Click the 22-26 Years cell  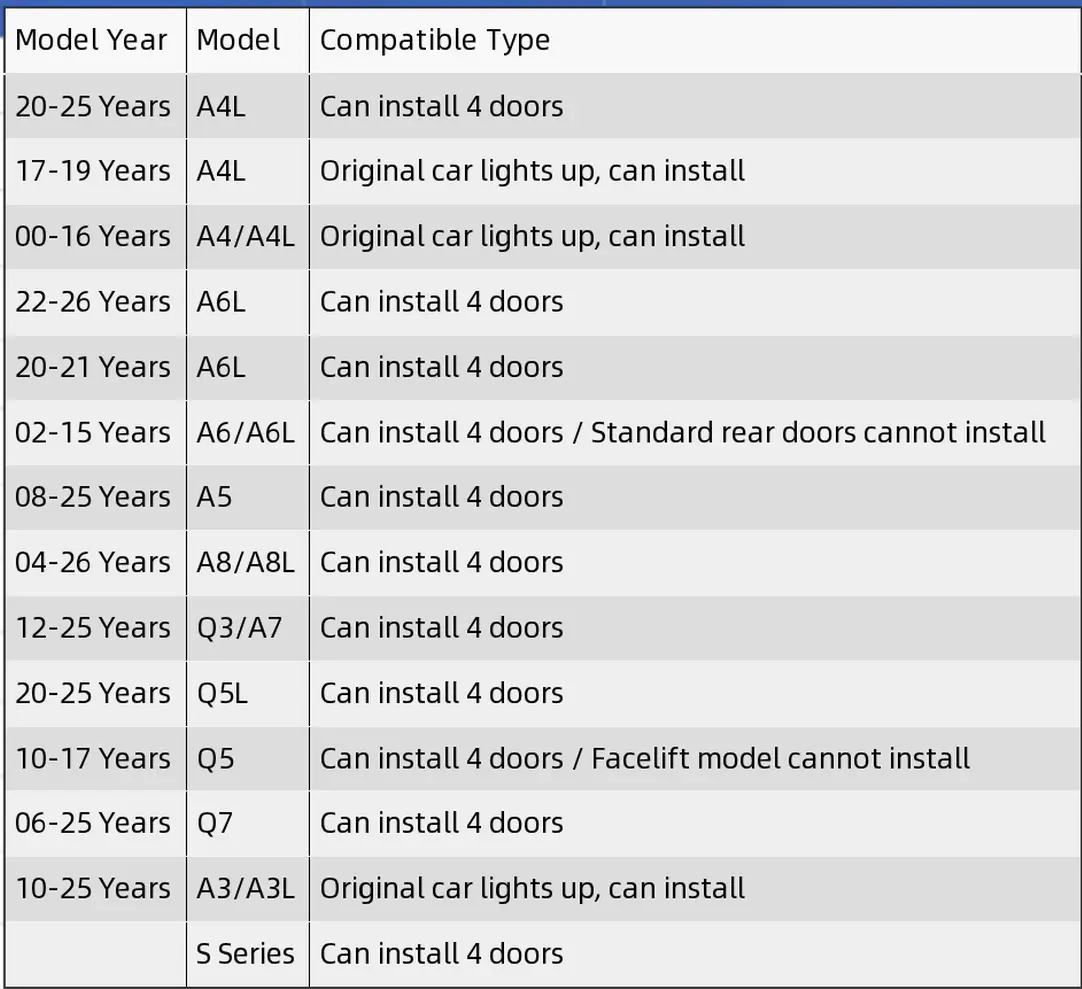[93, 302]
